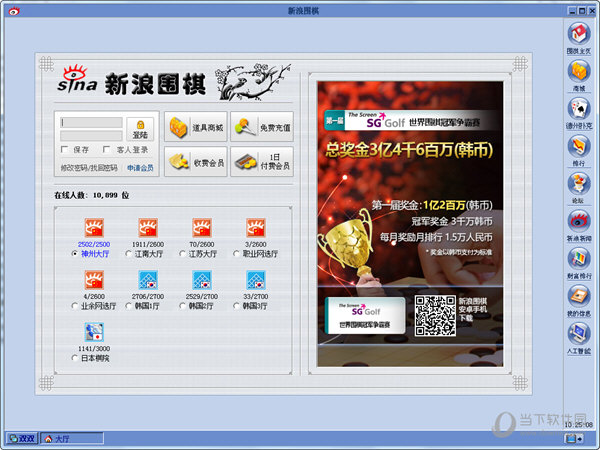Screen dimensions: 600x450
Task: Select the 江南大厅 radio button
Action: click(x=129, y=254)
